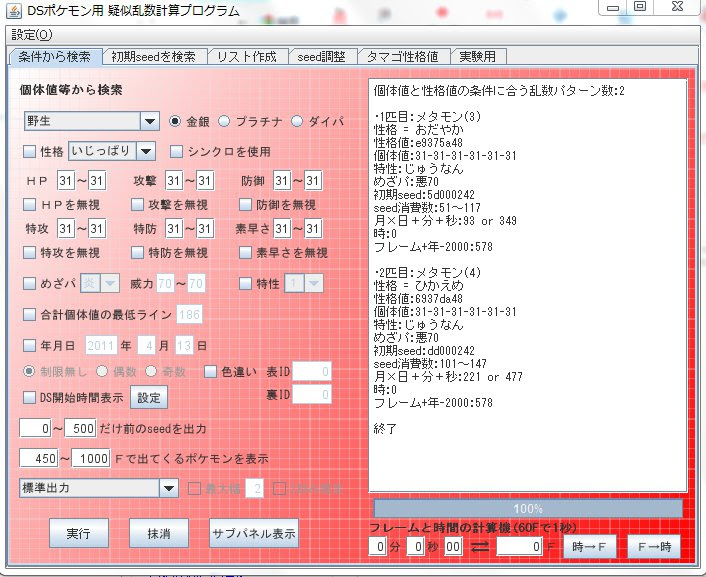Click the 抹消 button
706x577 pixels.
click(x=158, y=533)
